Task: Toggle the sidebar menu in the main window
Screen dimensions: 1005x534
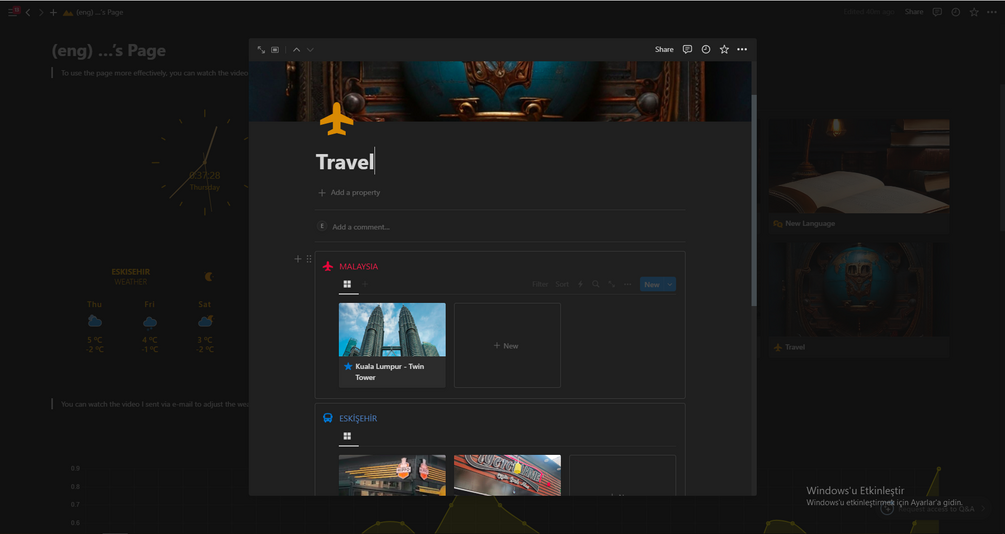Action: 12,12
